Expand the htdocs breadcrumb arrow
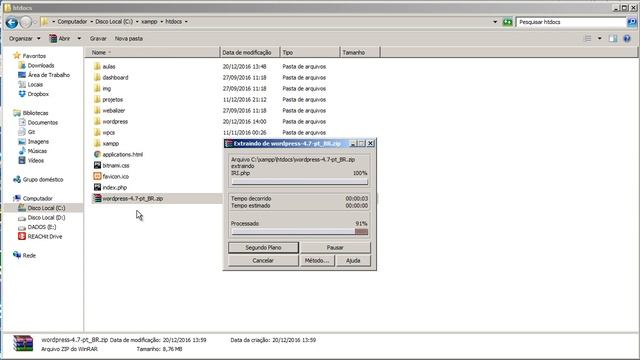This screenshot has height=360, width=640. coord(186,22)
